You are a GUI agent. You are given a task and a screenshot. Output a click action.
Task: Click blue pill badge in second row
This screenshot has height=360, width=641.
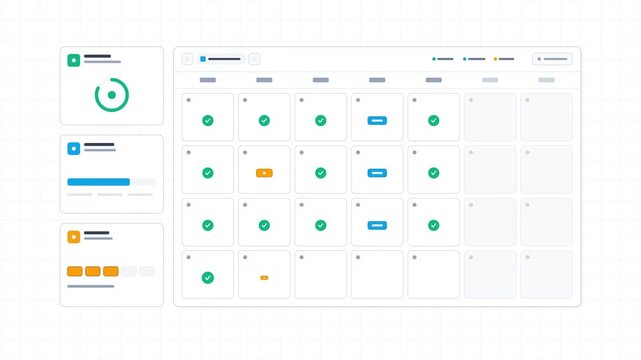coord(377,173)
